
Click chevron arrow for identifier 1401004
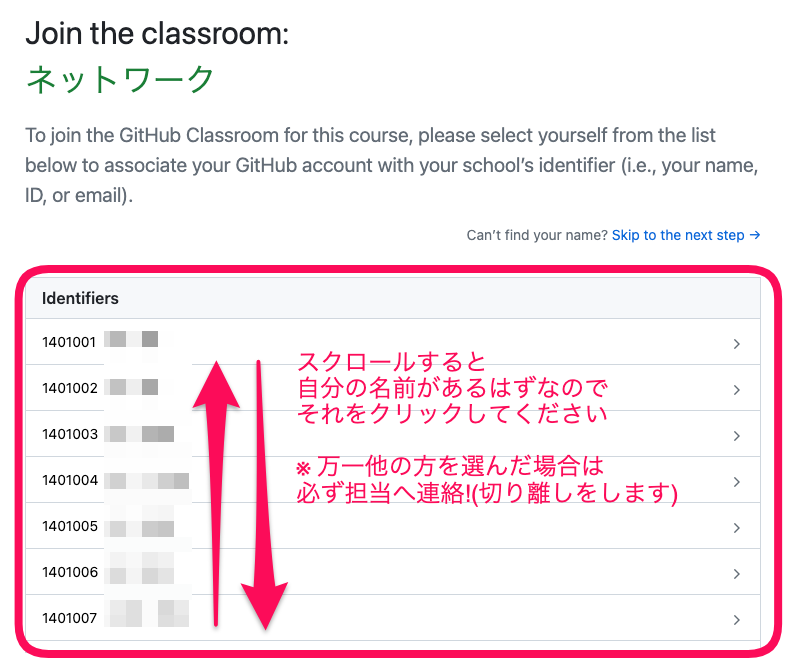[x=736, y=482]
